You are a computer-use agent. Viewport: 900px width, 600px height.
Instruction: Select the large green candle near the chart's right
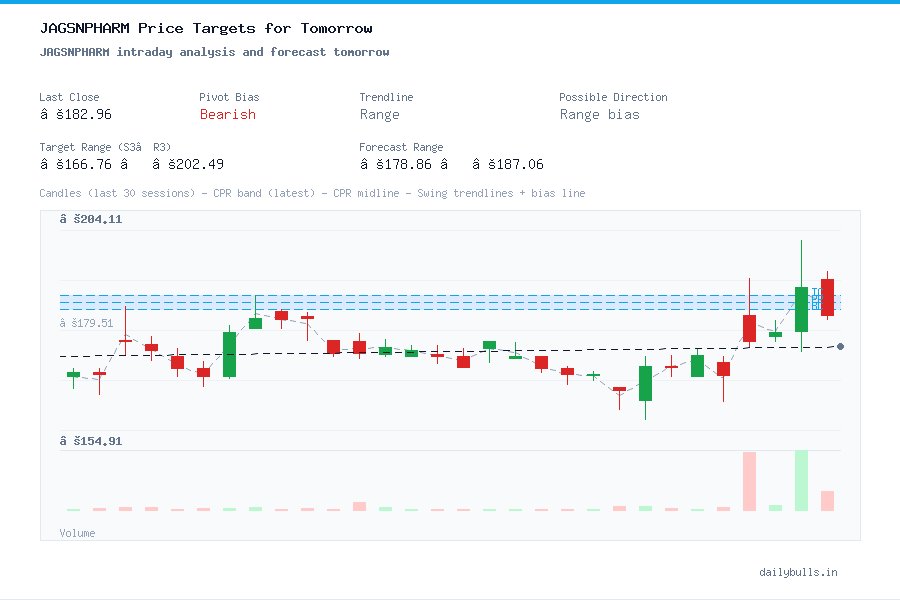pyautogui.click(x=801, y=311)
